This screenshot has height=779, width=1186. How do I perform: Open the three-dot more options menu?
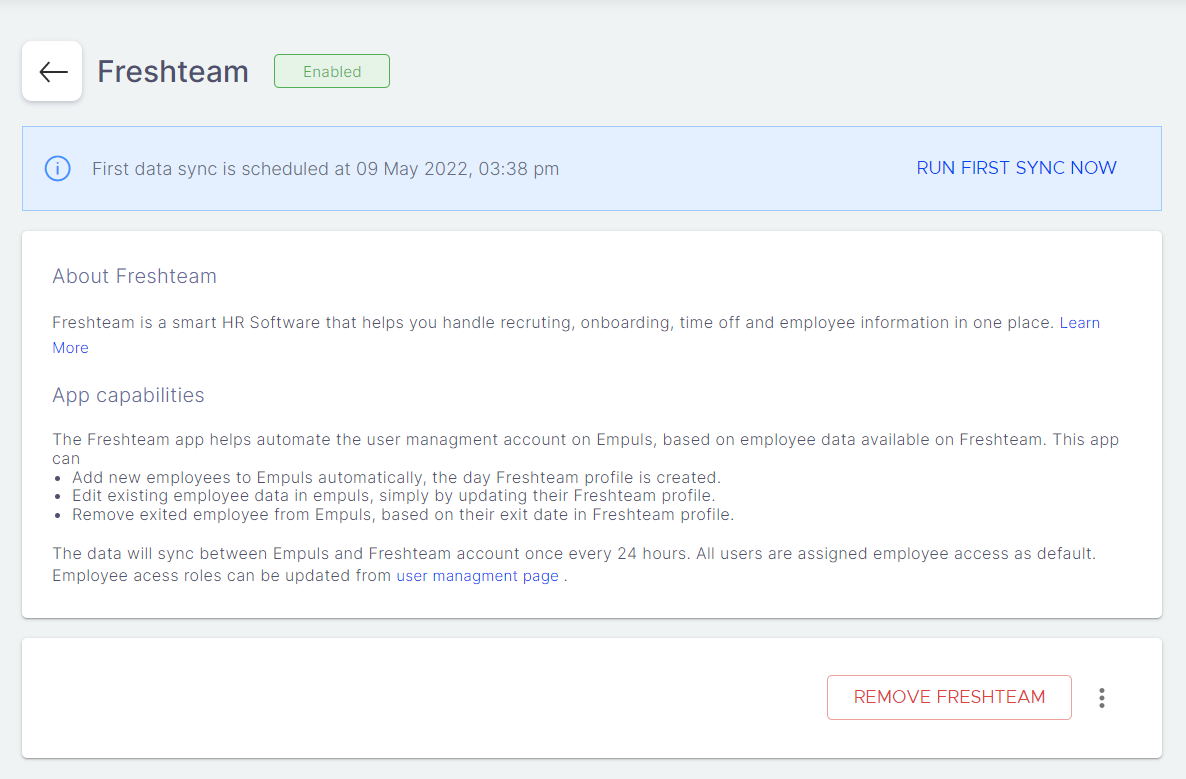(x=1101, y=697)
